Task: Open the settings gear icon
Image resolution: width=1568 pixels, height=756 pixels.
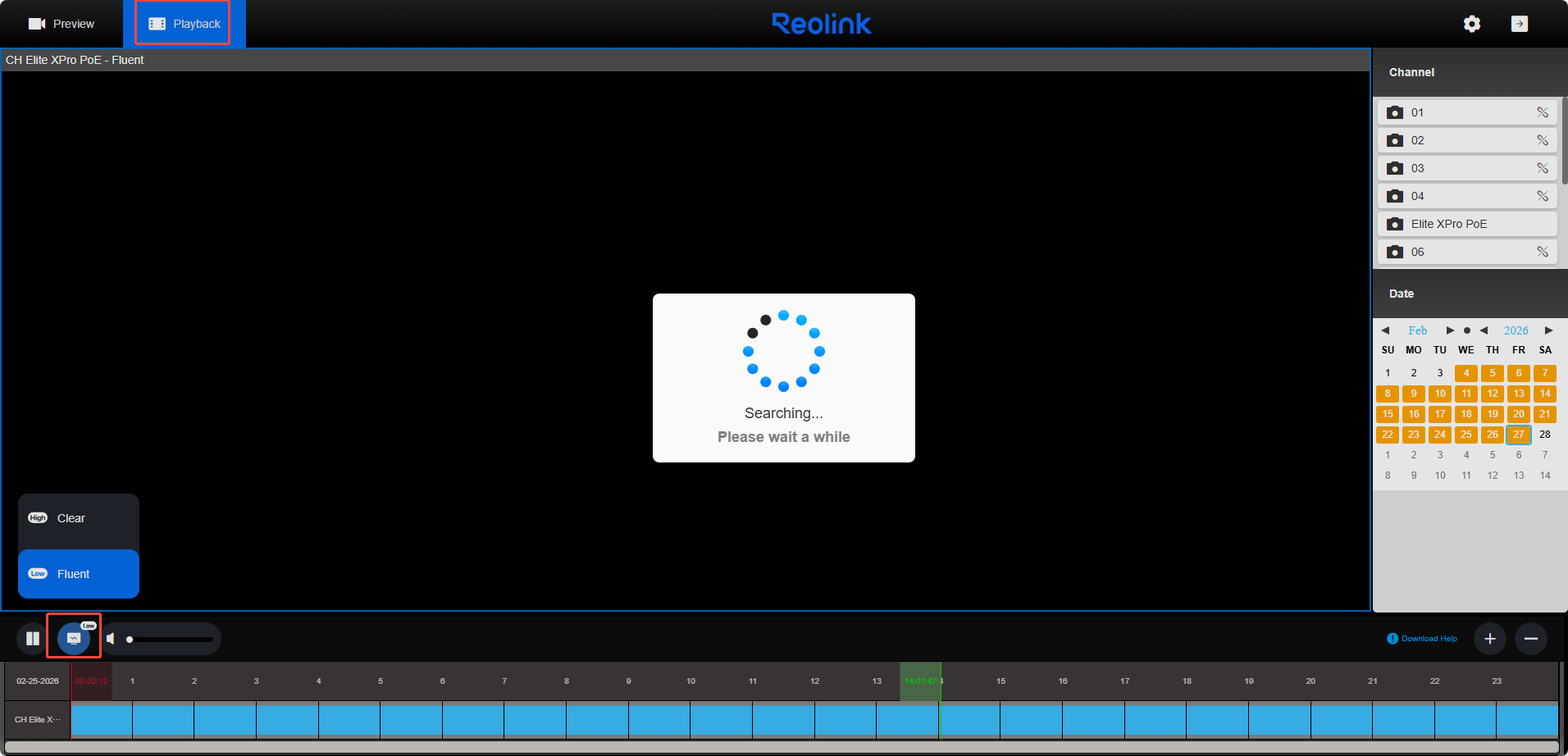Action: (1472, 24)
